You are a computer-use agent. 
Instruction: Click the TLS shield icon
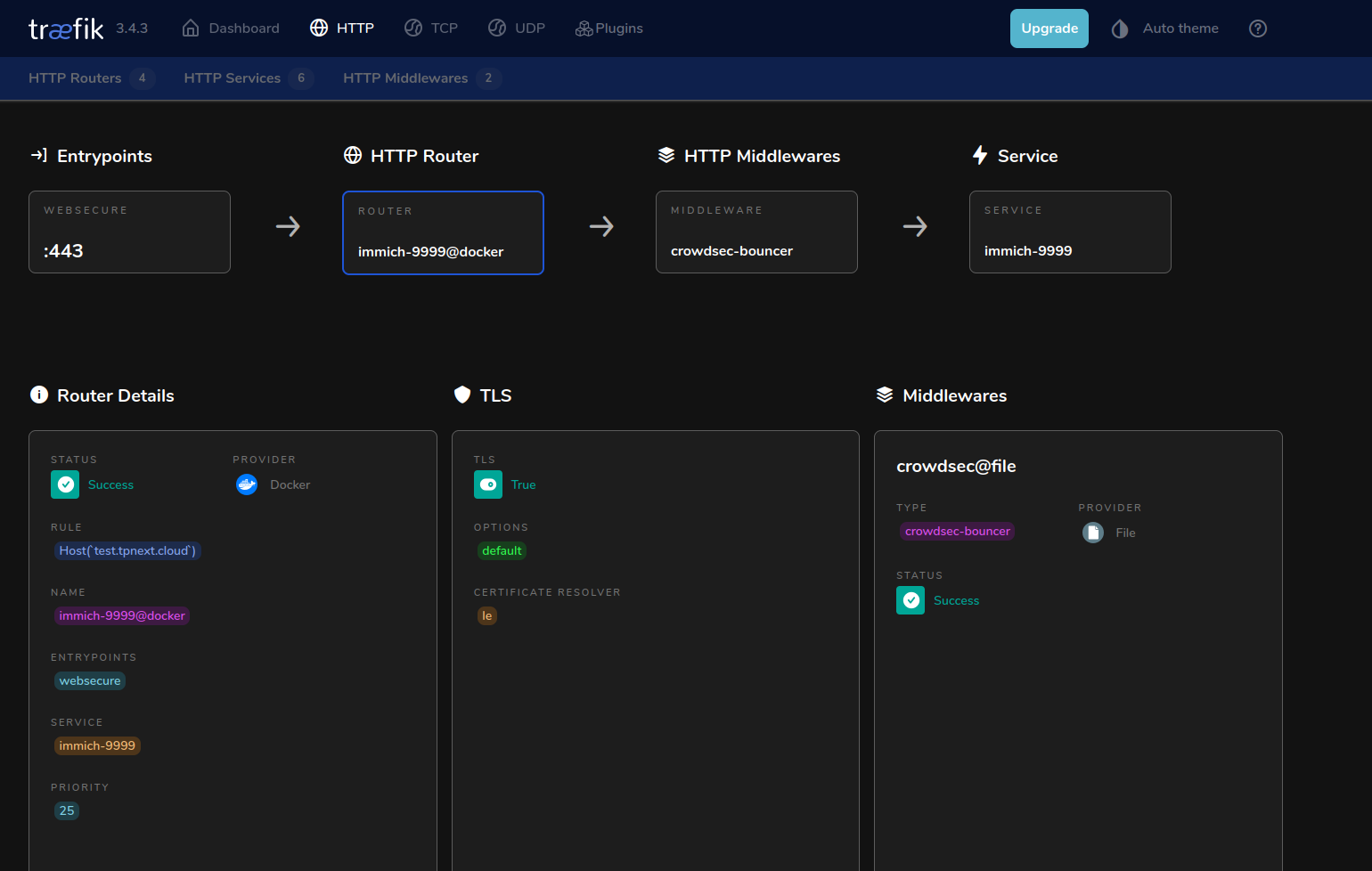point(462,395)
